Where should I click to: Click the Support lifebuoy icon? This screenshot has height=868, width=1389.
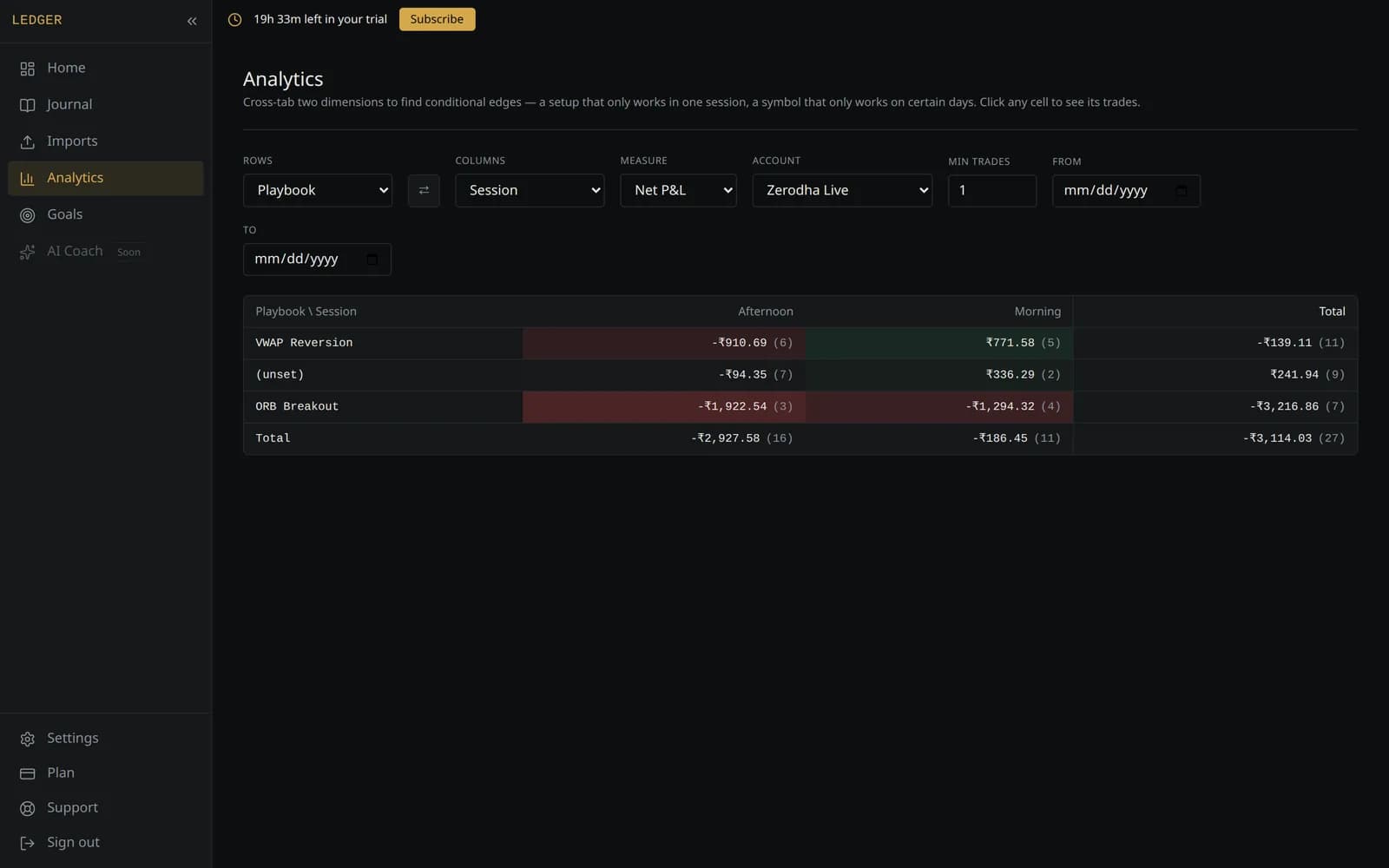point(28,808)
